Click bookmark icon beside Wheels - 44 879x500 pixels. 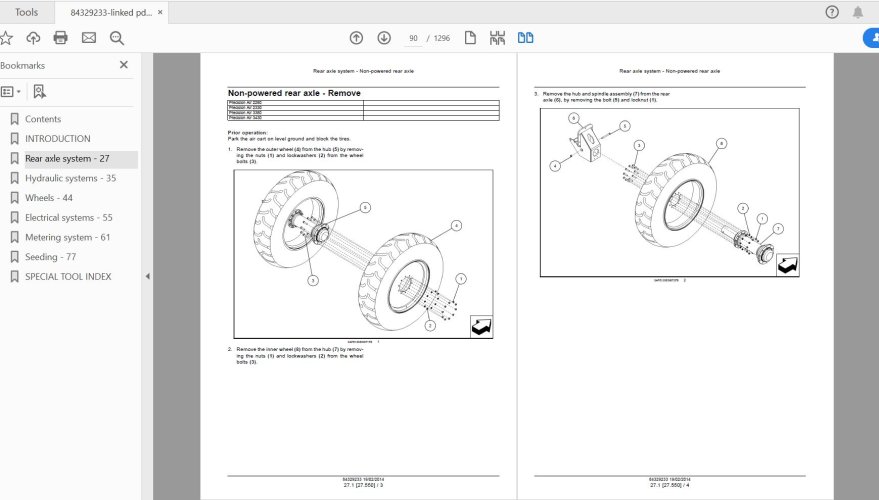15,198
